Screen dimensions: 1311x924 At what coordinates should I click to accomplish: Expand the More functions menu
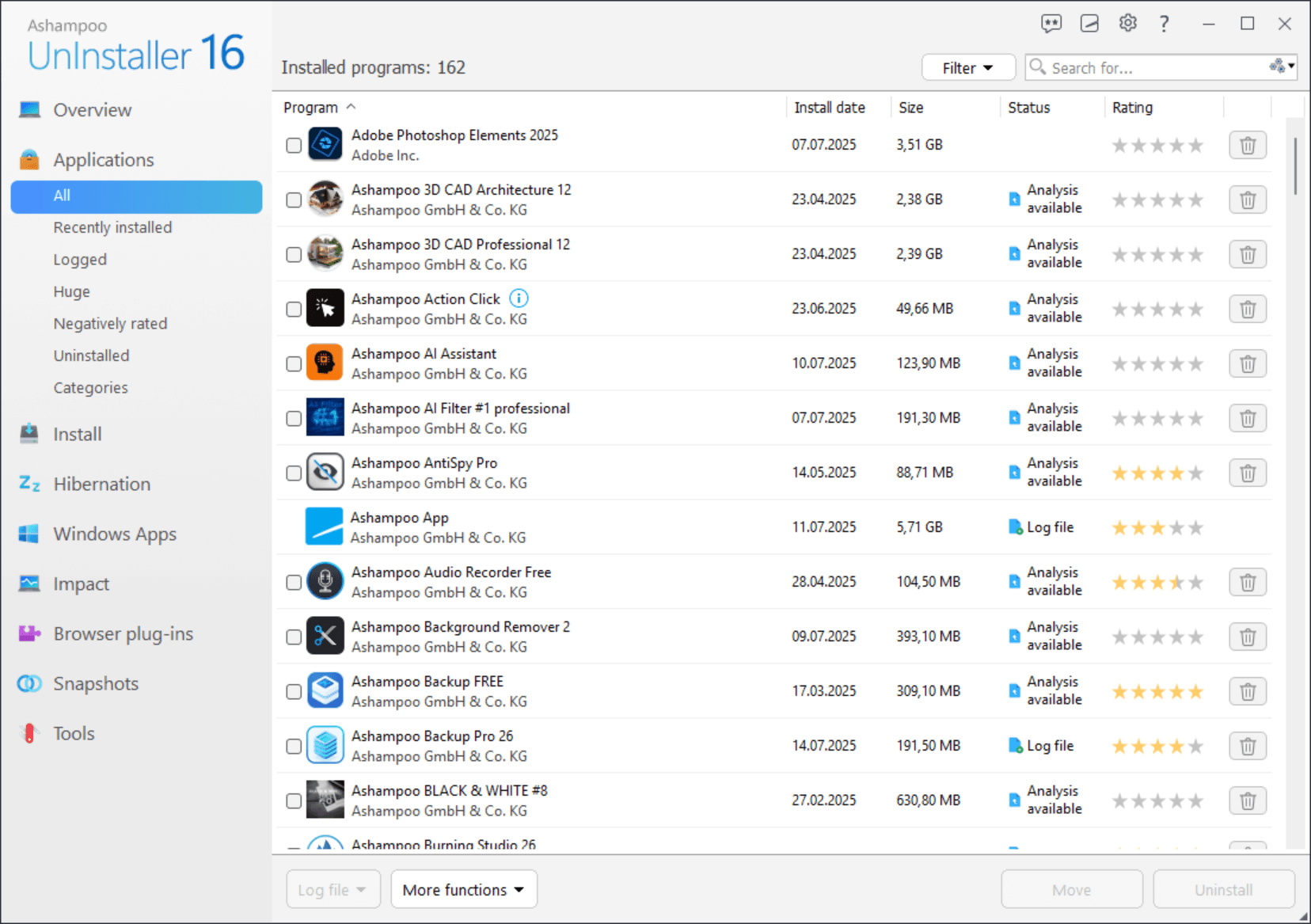[x=463, y=889]
